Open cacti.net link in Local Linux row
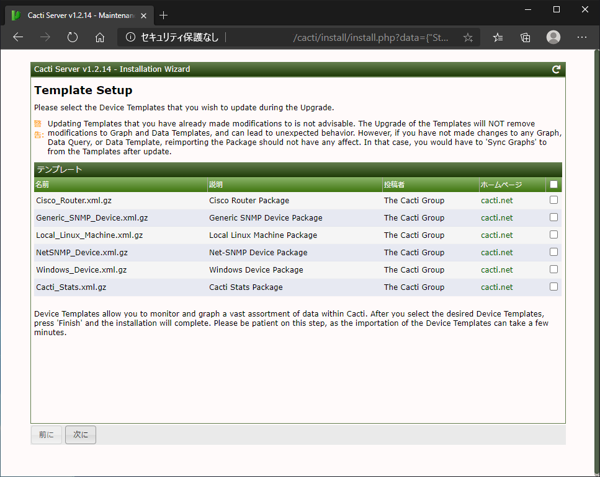 (x=497, y=235)
